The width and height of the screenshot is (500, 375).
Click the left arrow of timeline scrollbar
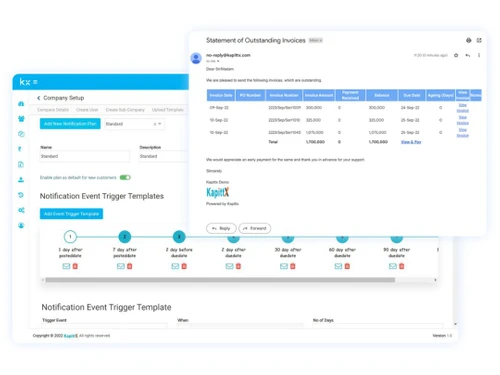coord(43,280)
